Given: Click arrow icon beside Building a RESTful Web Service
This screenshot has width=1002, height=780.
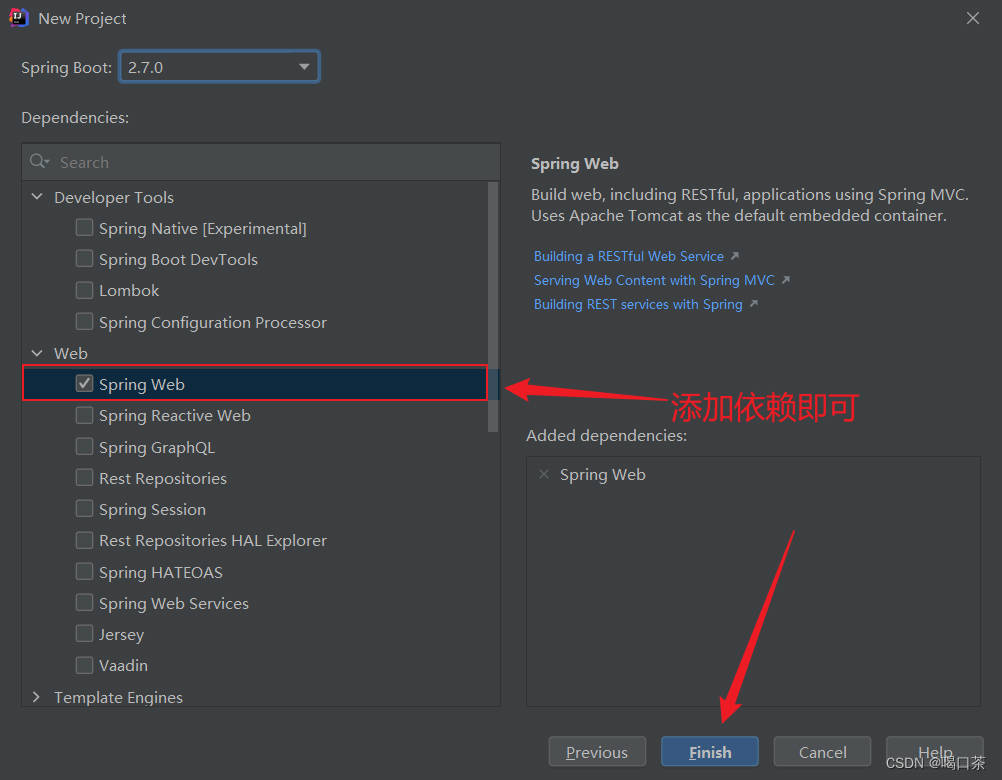Looking at the screenshot, I should [735, 256].
